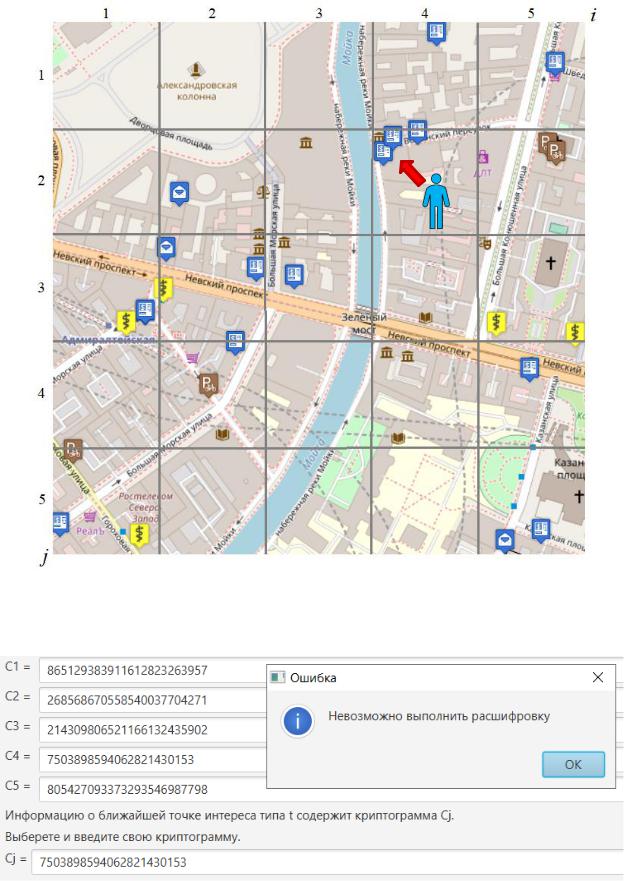Select the theatre masks icon
Viewport: 624px width, 881px height.
point(485,244)
